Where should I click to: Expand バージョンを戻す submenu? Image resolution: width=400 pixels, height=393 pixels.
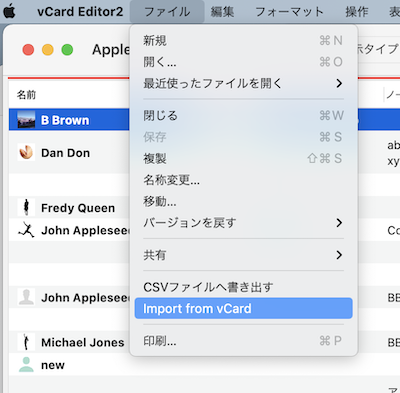(x=244, y=223)
